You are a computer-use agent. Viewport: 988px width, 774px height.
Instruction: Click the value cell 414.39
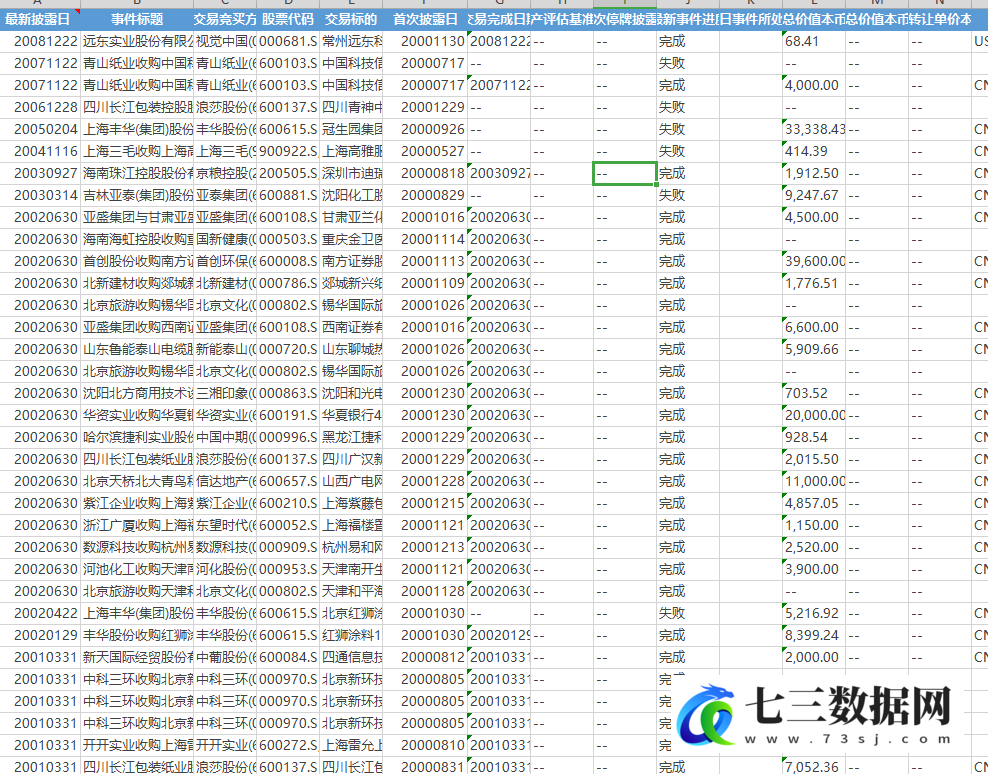pos(814,151)
